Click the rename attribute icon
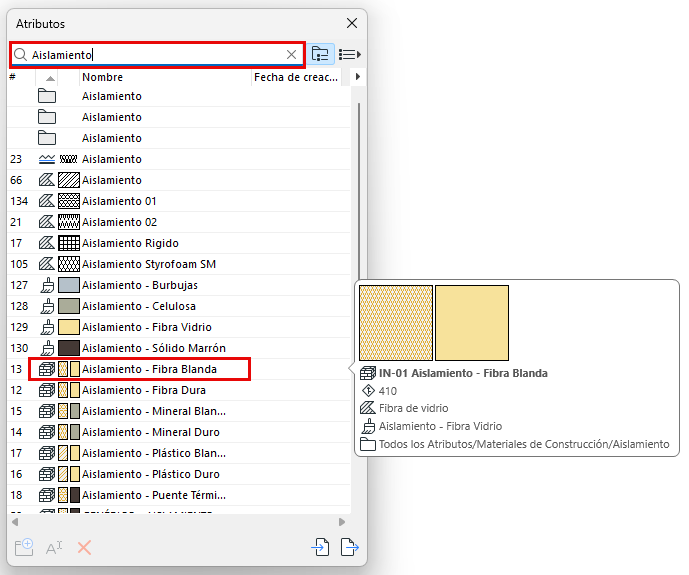The image size is (689, 575). pyautogui.click(x=54, y=548)
